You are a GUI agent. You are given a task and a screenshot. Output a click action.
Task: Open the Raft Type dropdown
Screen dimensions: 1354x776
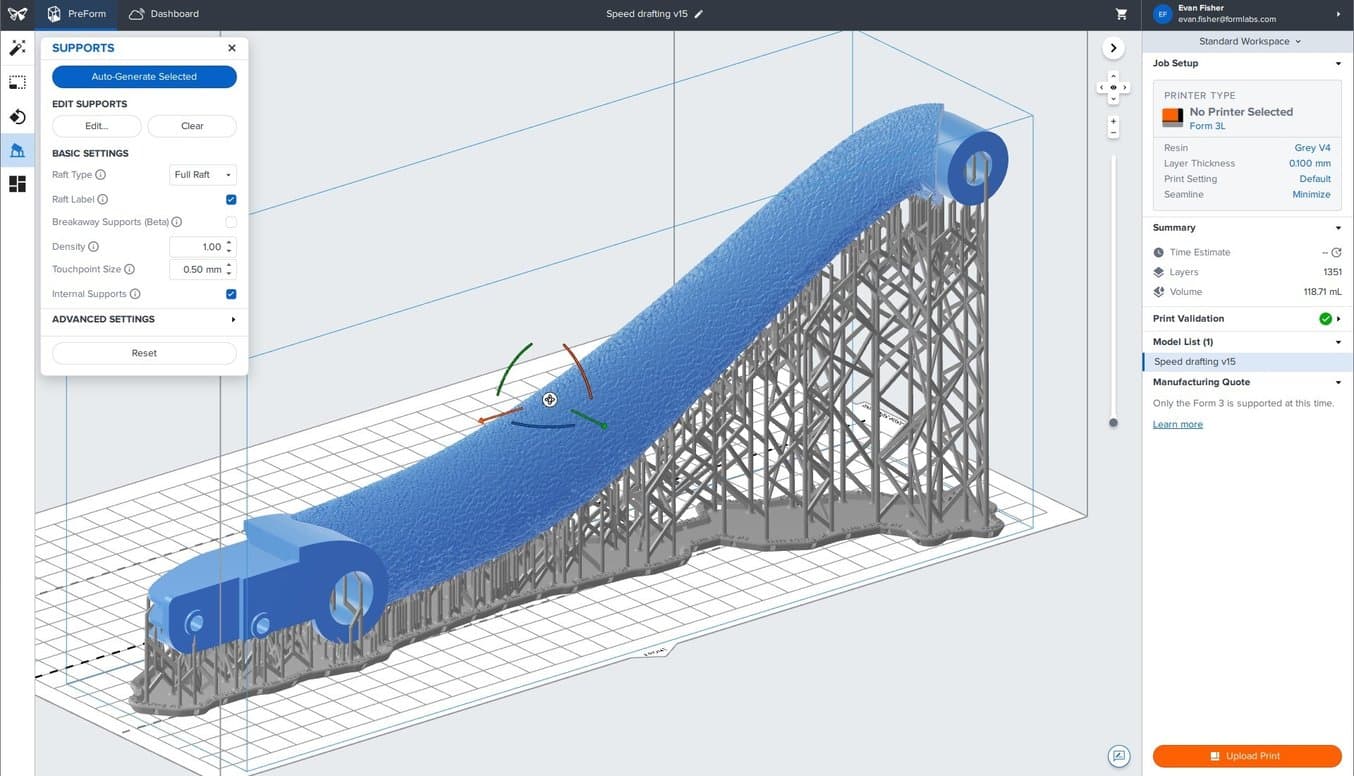tap(203, 175)
